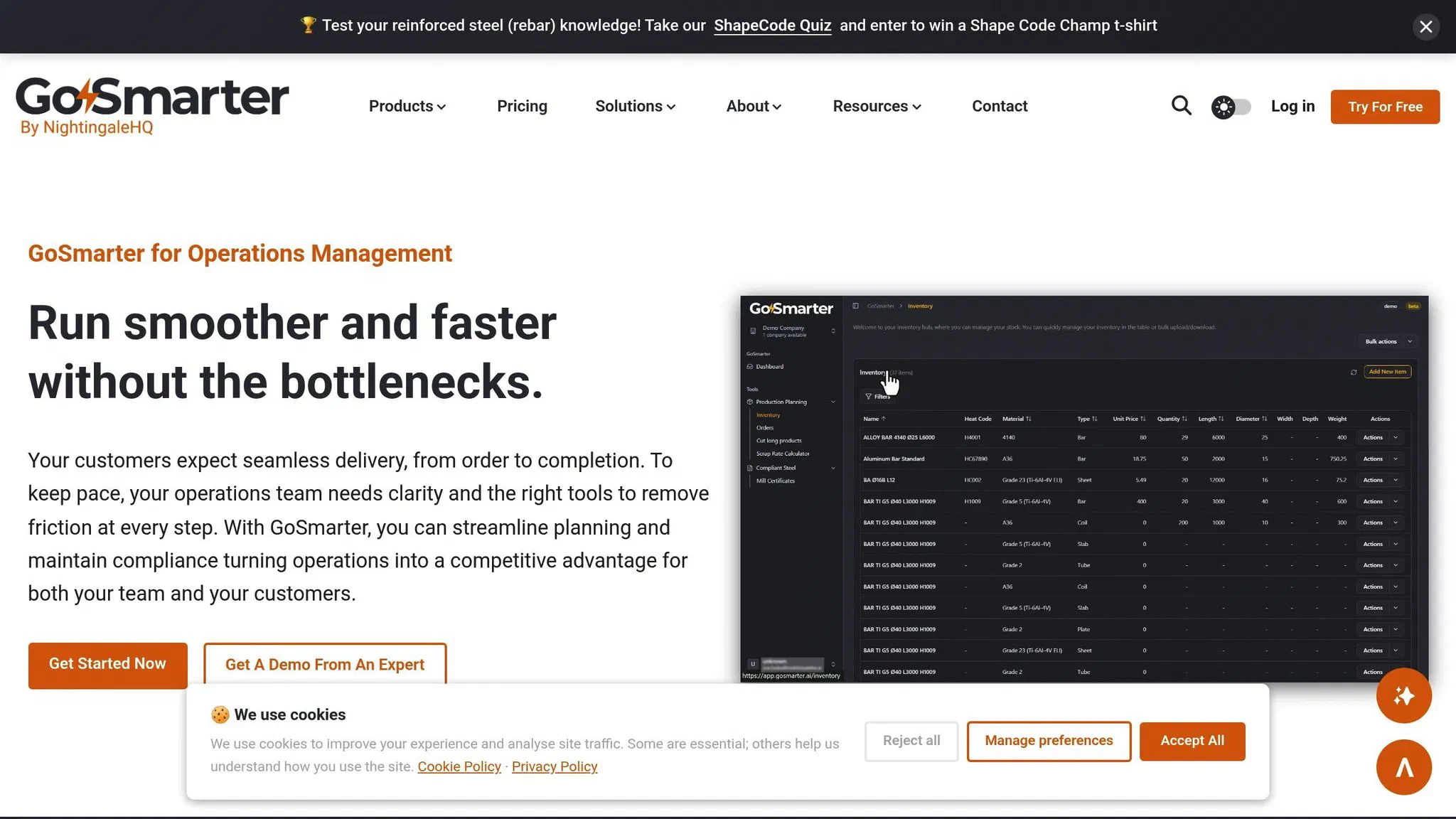Open the Bulk actions dropdown
This screenshot has width=1456, height=819.
[1386, 341]
